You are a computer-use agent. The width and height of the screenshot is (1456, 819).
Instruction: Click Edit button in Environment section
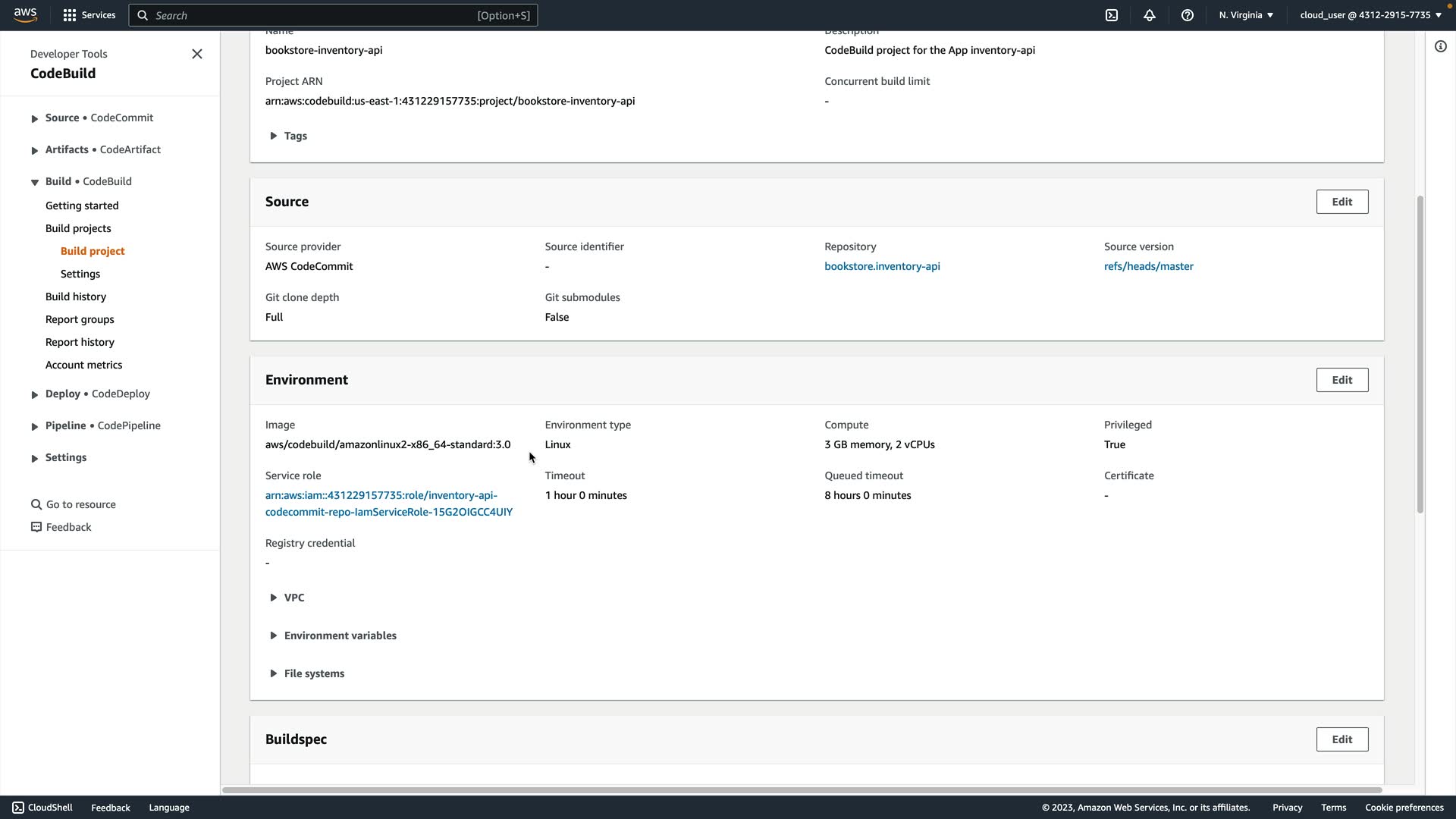pos(1341,380)
